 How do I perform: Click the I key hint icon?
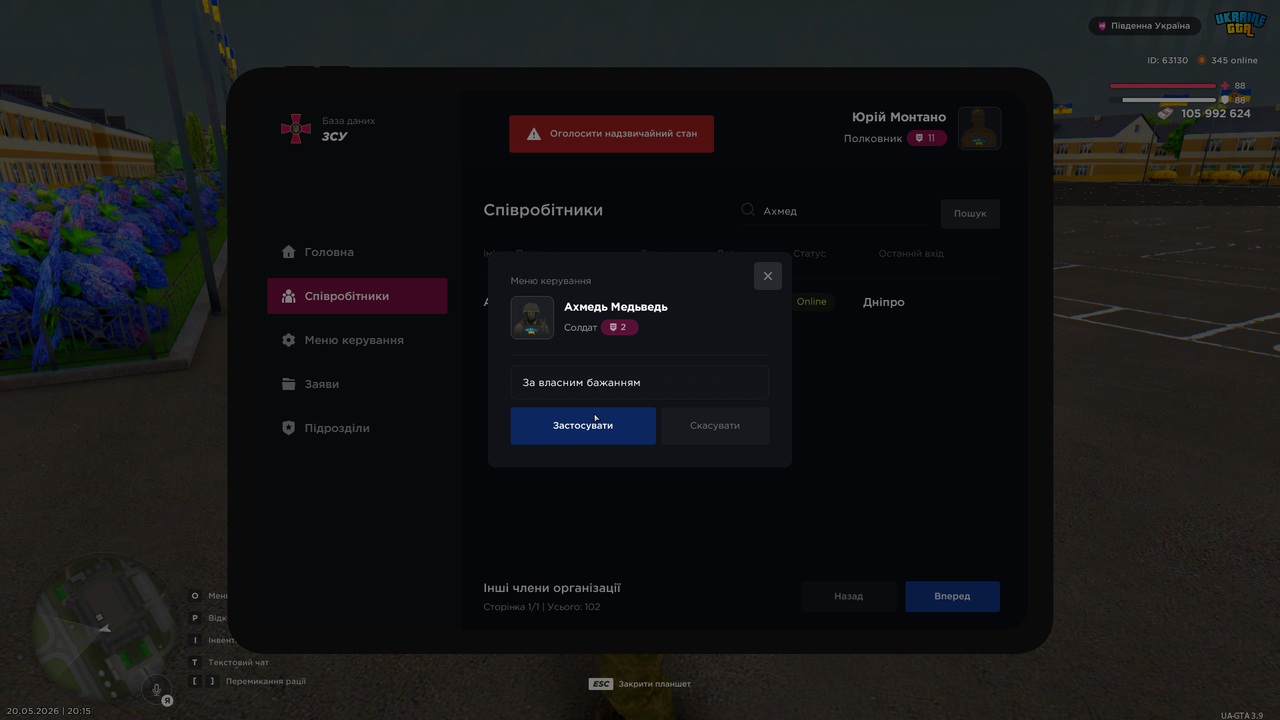pyautogui.click(x=195, y=640)
